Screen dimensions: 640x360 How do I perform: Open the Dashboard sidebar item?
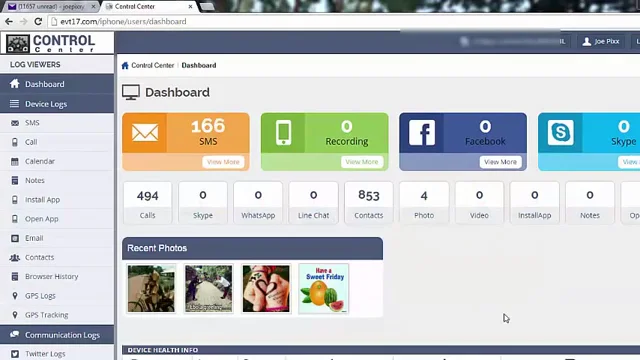tap(57, 84)
